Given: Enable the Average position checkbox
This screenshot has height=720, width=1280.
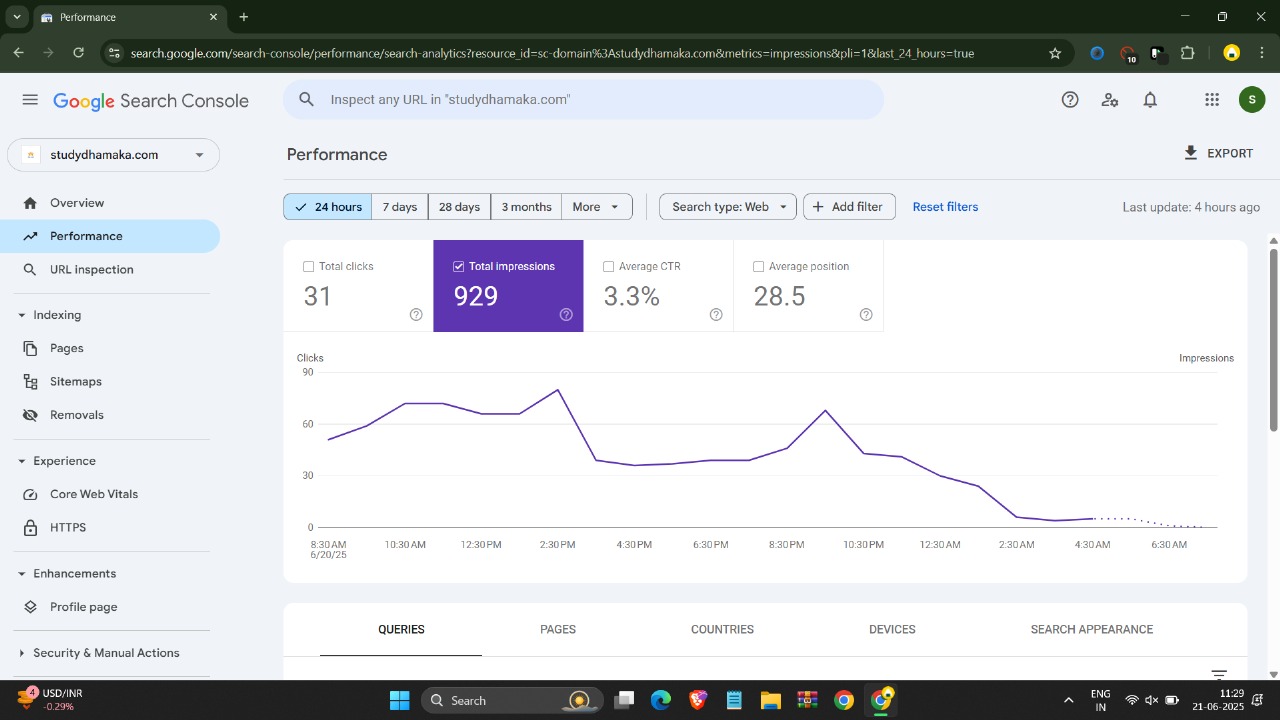Looking at the screenshot, I should (x=758, y=267).
